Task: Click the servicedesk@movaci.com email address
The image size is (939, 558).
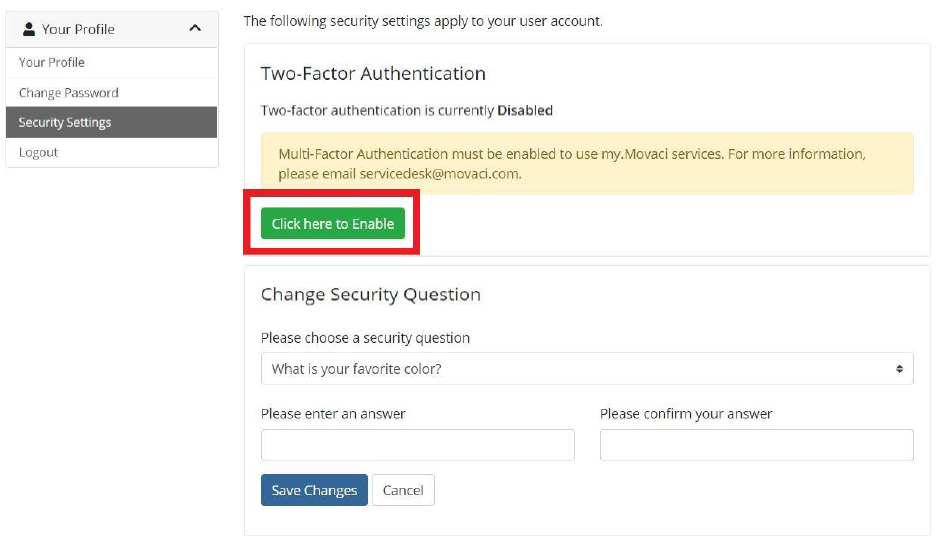Action: (441, 173)
